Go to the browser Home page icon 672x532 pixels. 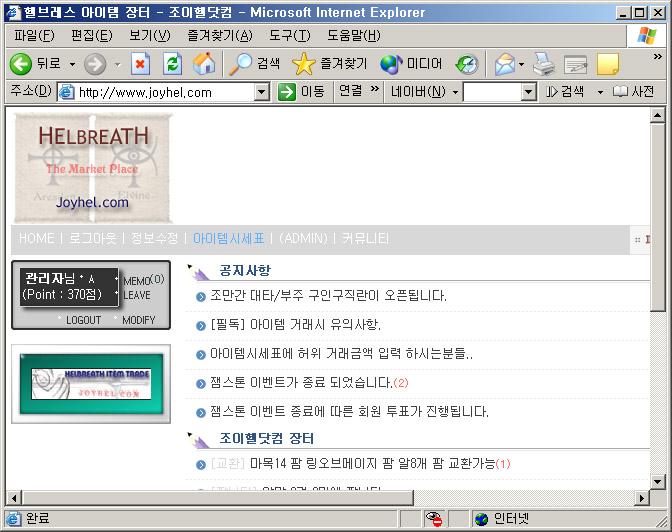point(203,64)
